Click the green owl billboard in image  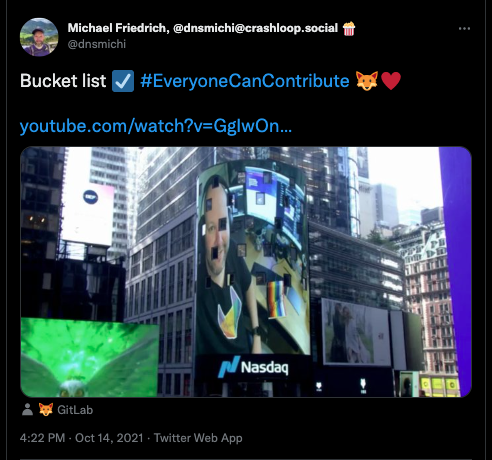[89, 357]
